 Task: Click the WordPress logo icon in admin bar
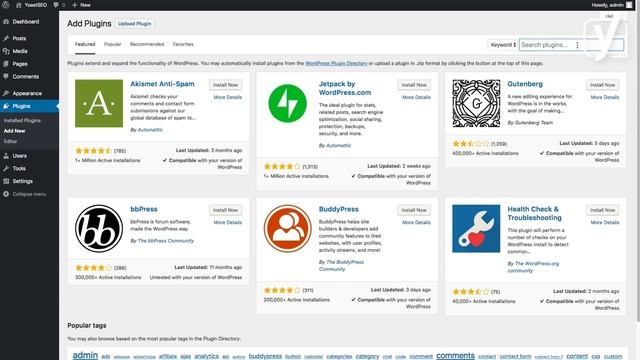[6, 5]
